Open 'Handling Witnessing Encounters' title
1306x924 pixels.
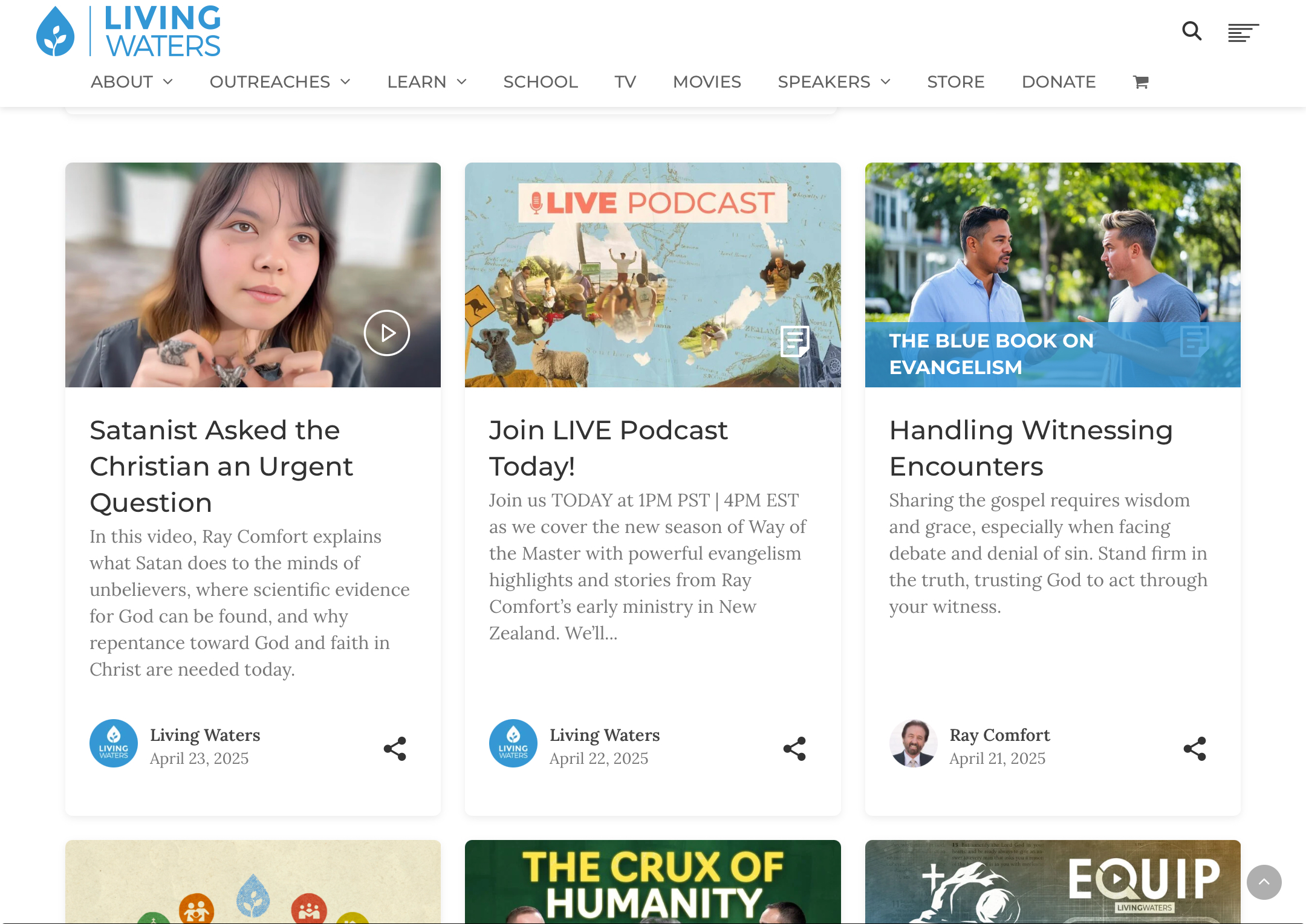coord(1031,448)
